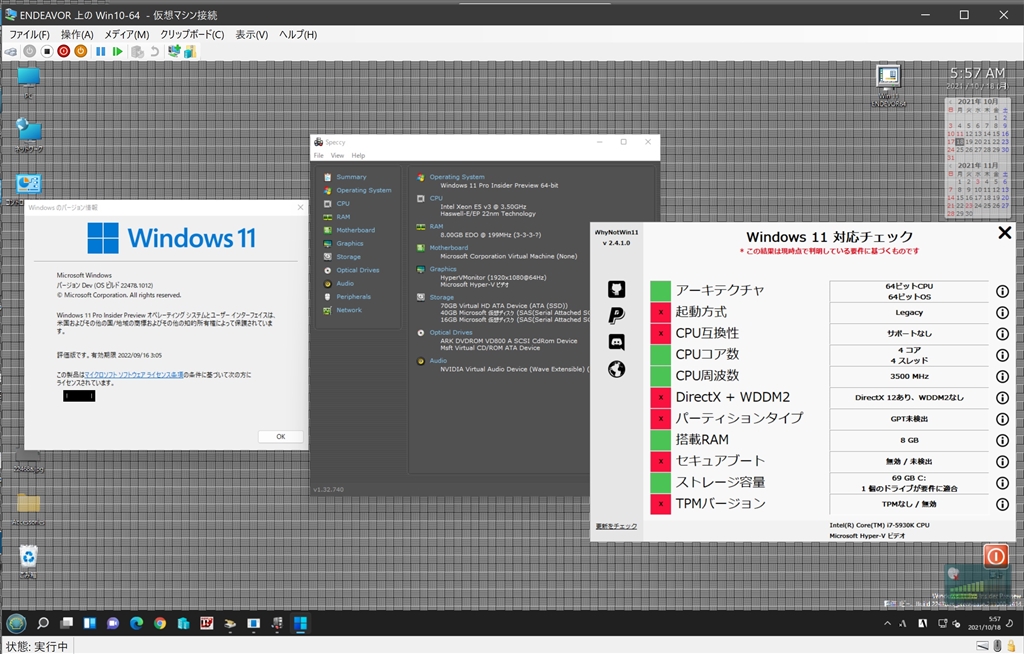Open the PayPal icon in WhyNotWin11
Image resolution: width=1024 pixels, height=654 pixels.
tap(616, 316)
